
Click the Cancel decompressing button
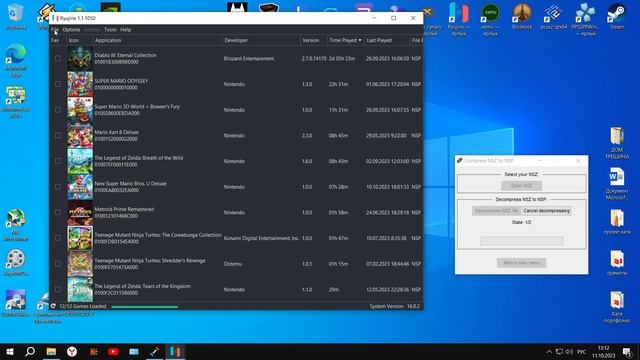[547, 211]
